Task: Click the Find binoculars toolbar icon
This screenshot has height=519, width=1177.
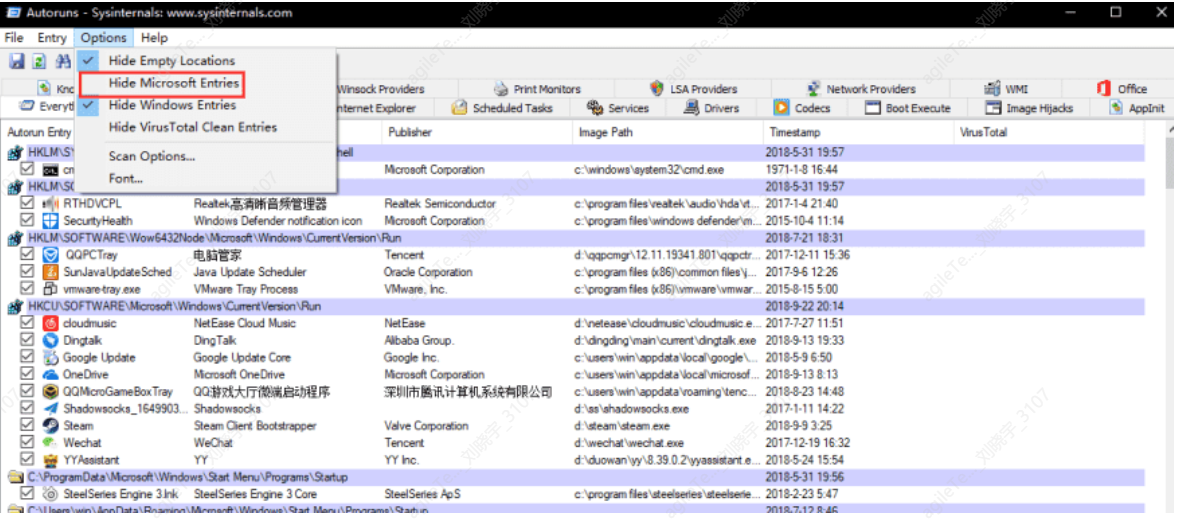Action: [64, 61]
